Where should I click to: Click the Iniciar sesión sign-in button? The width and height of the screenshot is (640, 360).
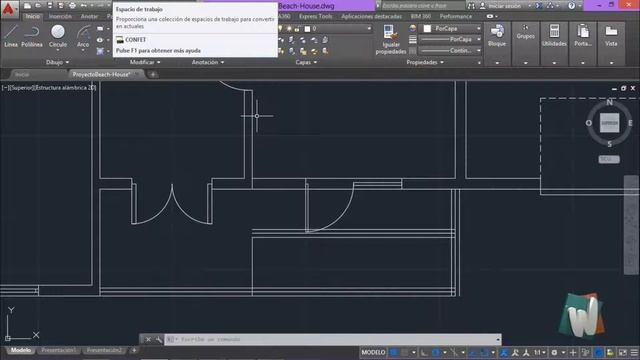(x=504, y=6)
